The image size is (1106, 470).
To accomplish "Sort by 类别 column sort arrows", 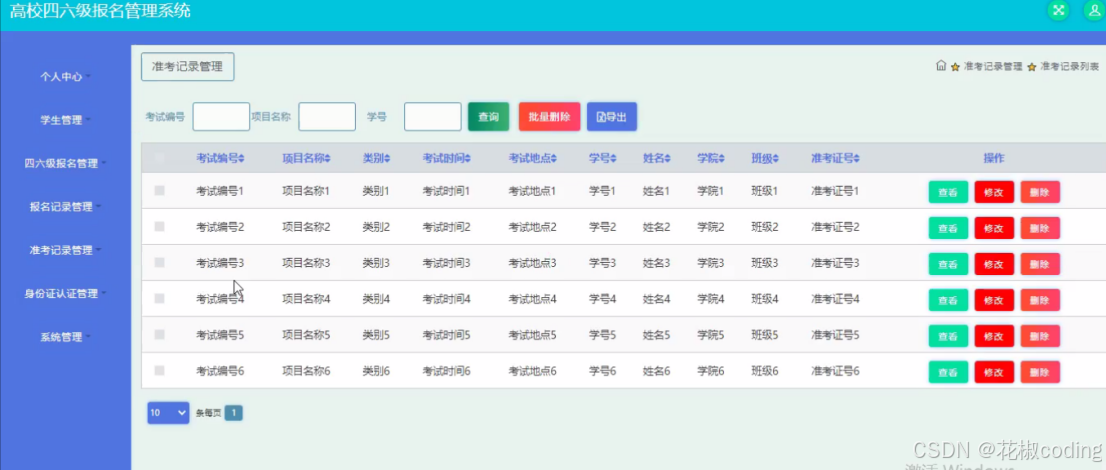I will point(387,159).
